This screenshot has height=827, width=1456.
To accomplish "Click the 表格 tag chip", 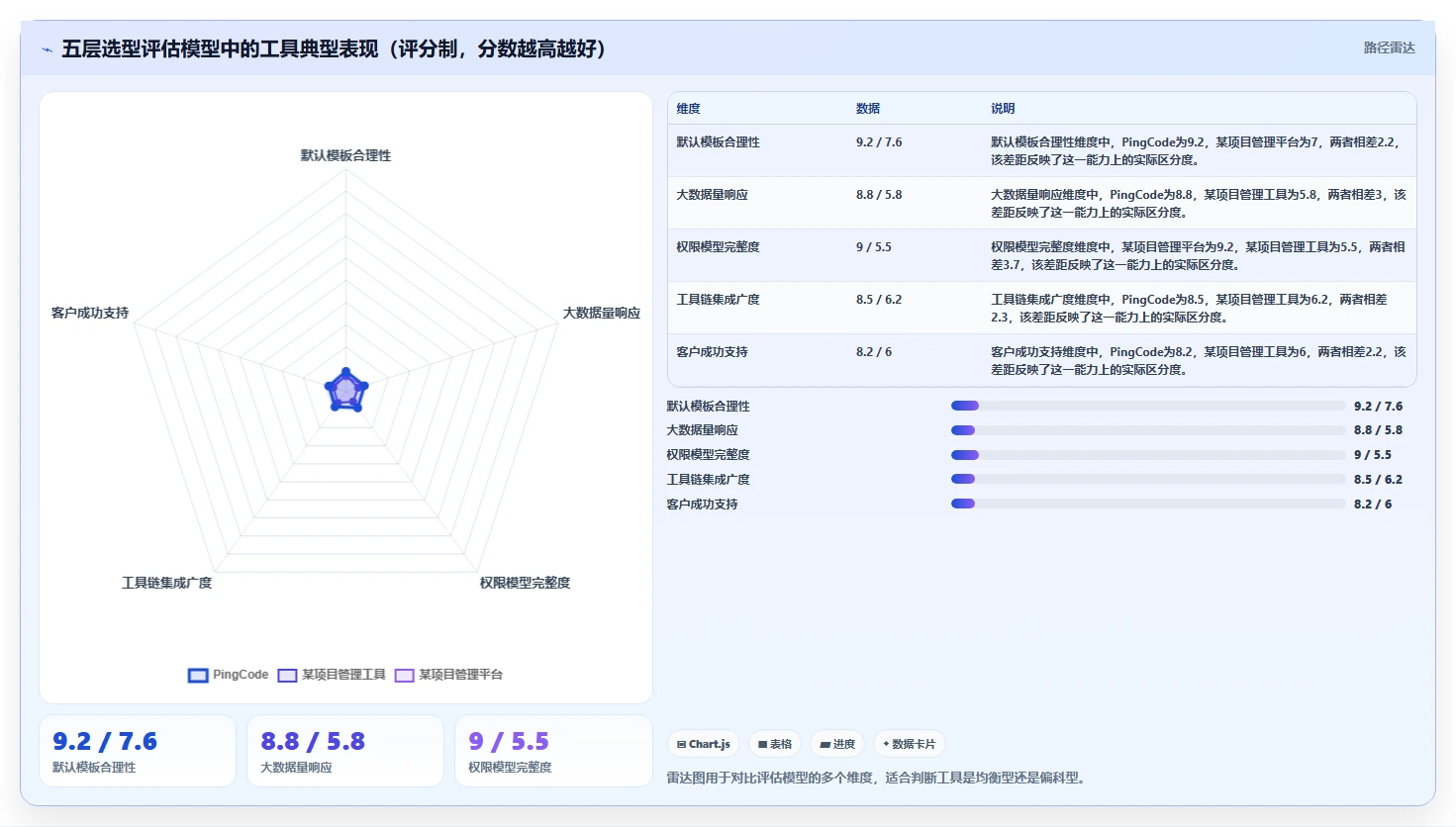I will (775, 744).
